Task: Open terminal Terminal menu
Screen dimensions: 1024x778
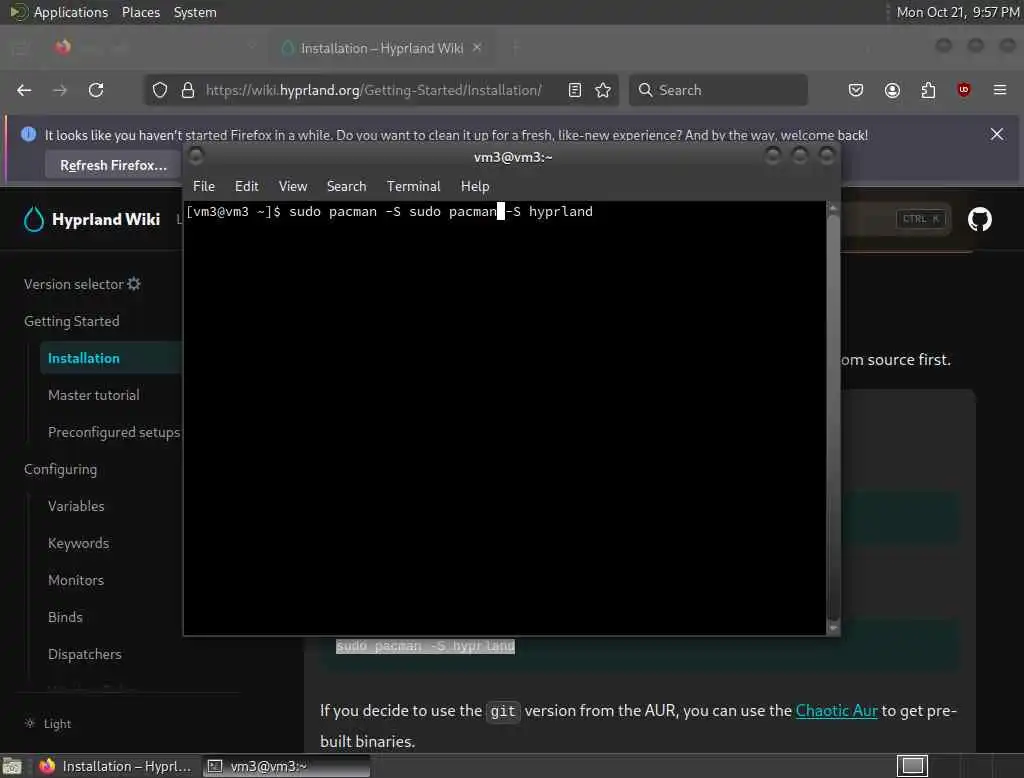Action: 413,186
